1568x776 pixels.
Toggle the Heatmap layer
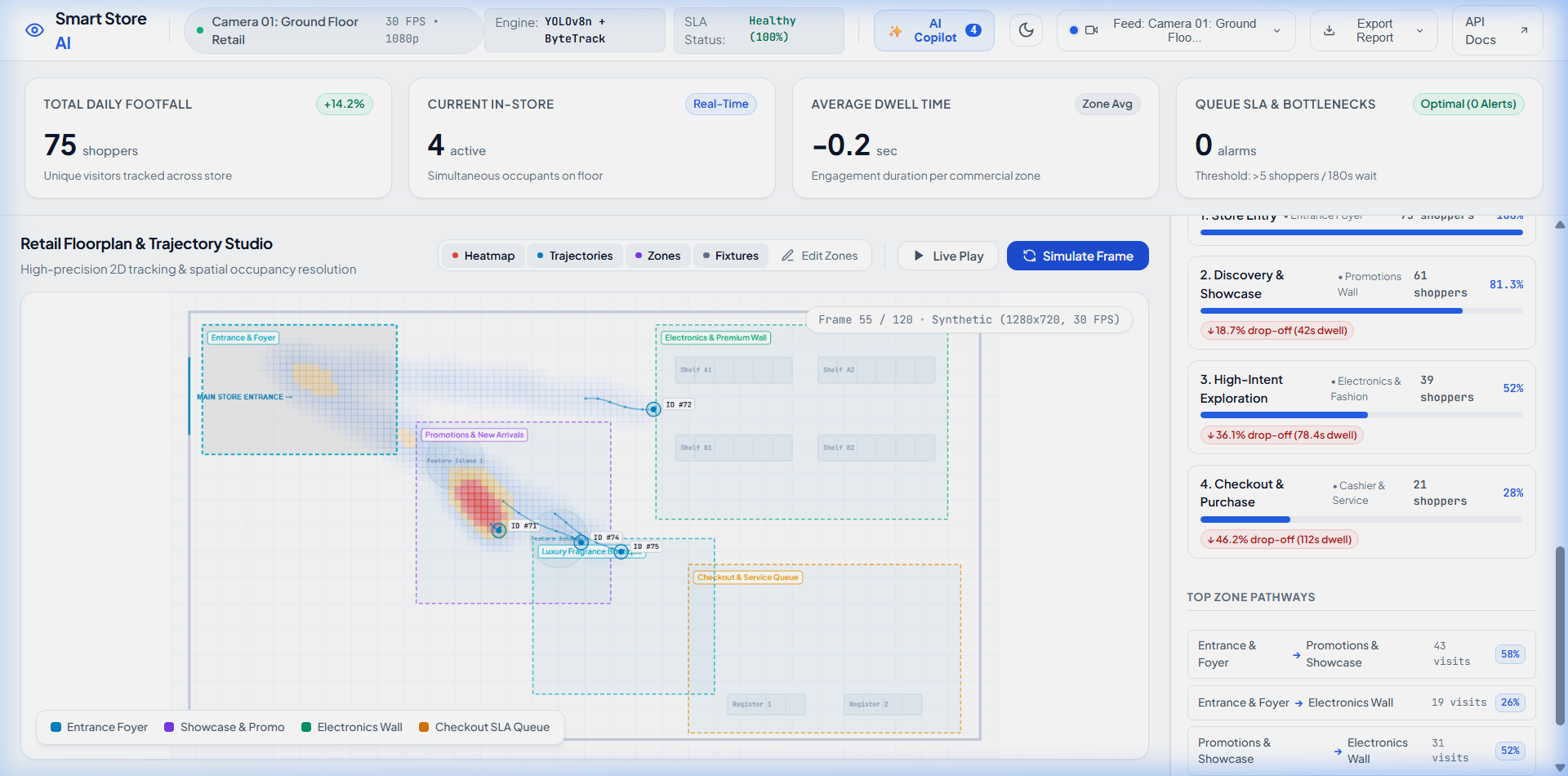pyautogui.click(x=483, y=256)
